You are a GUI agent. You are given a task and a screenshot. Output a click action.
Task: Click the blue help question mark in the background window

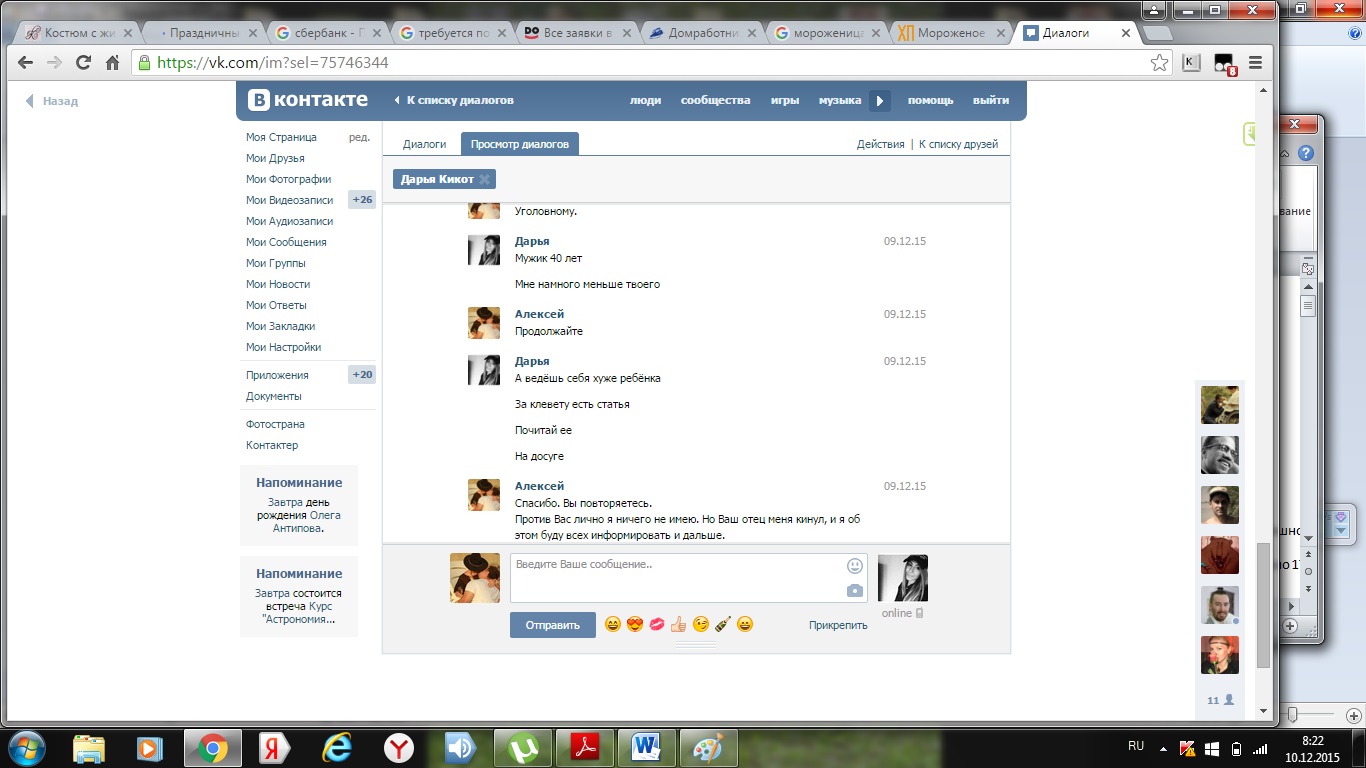(x=1306, y=154)
